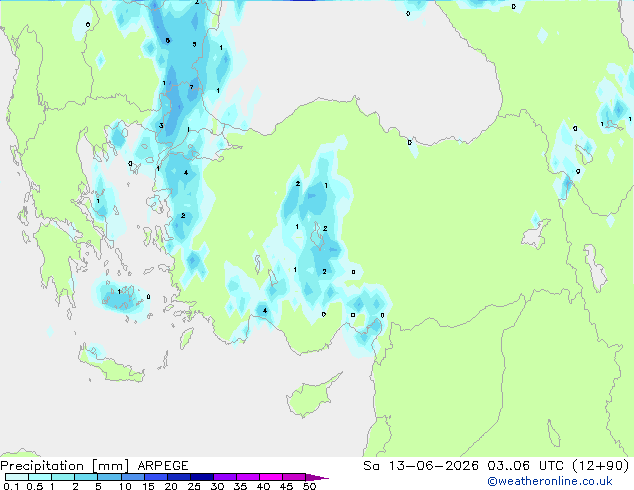Image resolution: width=634 pixels, height=490 pixels.
Task: Select the 2–5 mm legend swatch
Action: [86, 477]
